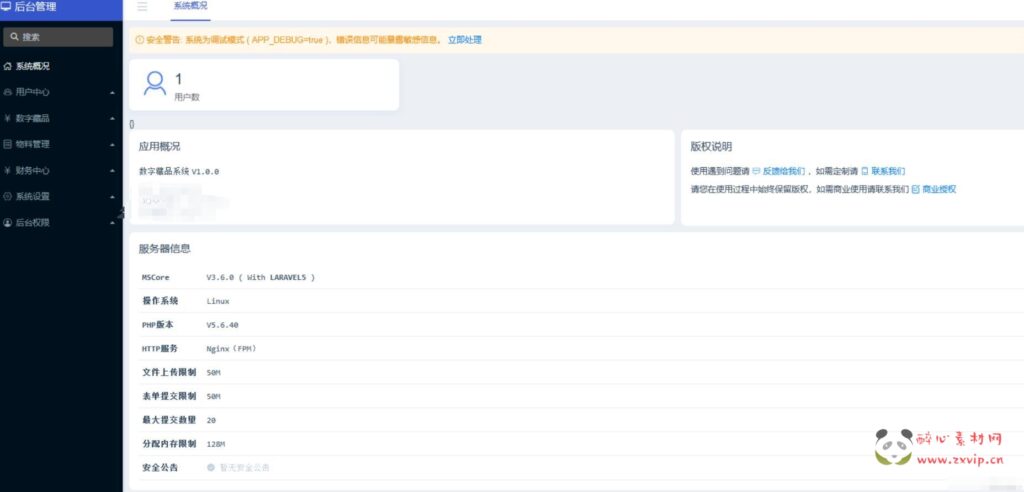The height and width of the screenshot is (492, 1024).
Task: Click the gear icon beside 系统设置
Action: click(8, 196)
